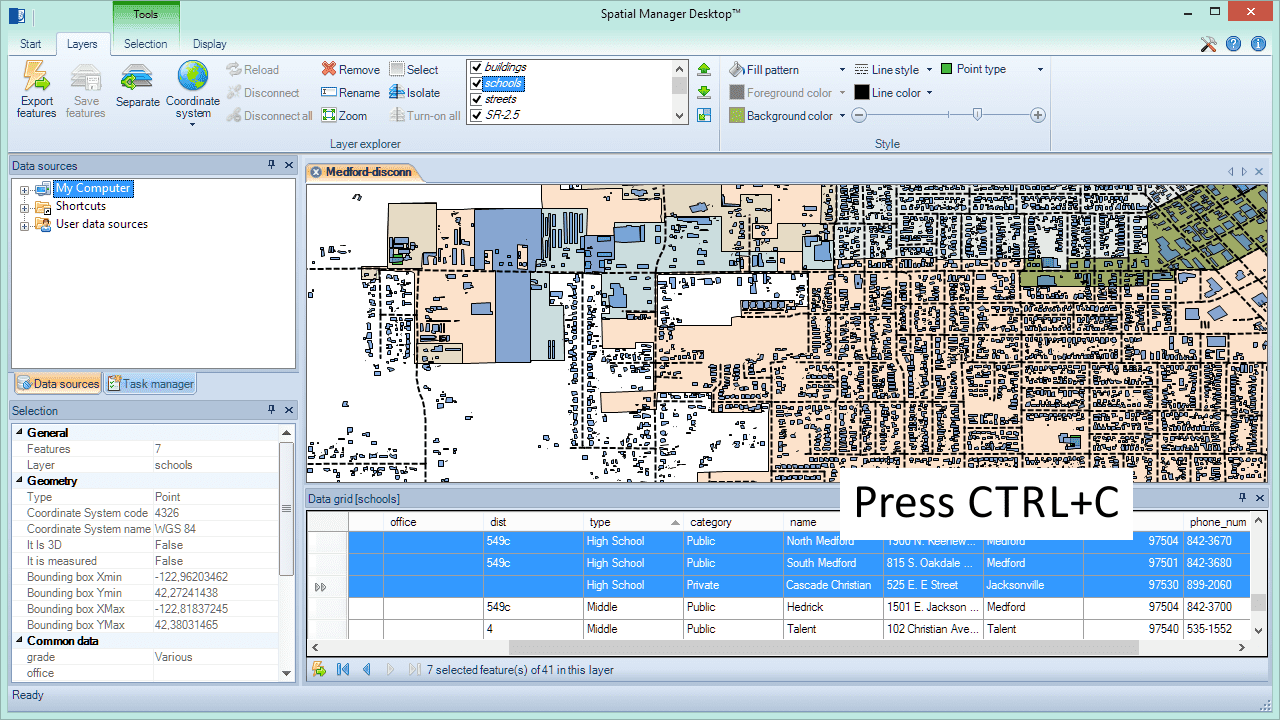This screenshot has width=1280, height=720.
Task: Select the Medford-disconn map tab
Action: [368, 172]
